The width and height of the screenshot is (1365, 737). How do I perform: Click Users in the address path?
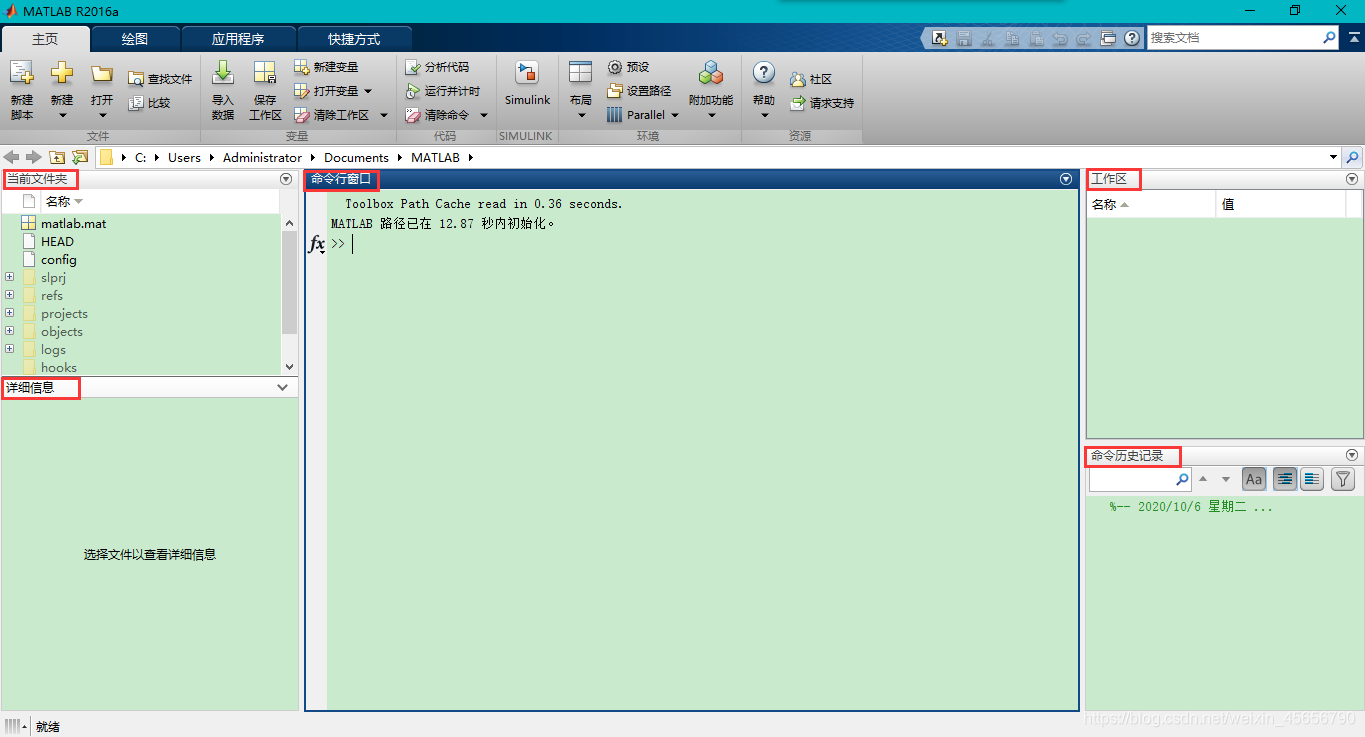(x=184, y=157)
